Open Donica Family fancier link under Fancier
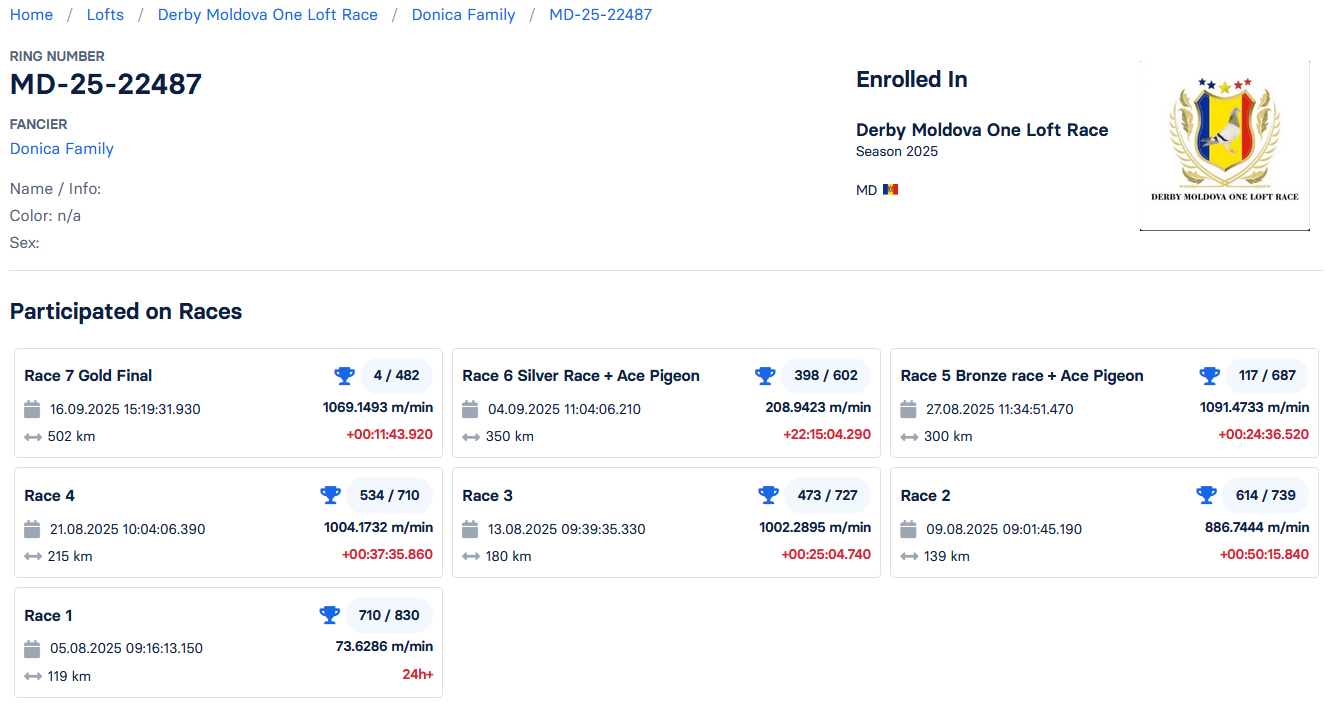 click(x=62, y=149)
